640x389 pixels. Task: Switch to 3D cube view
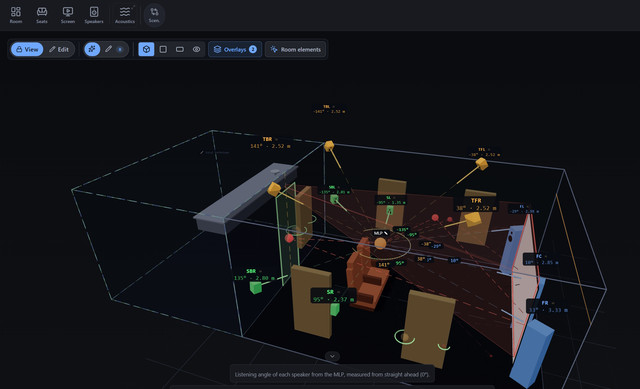pos(146,49)
